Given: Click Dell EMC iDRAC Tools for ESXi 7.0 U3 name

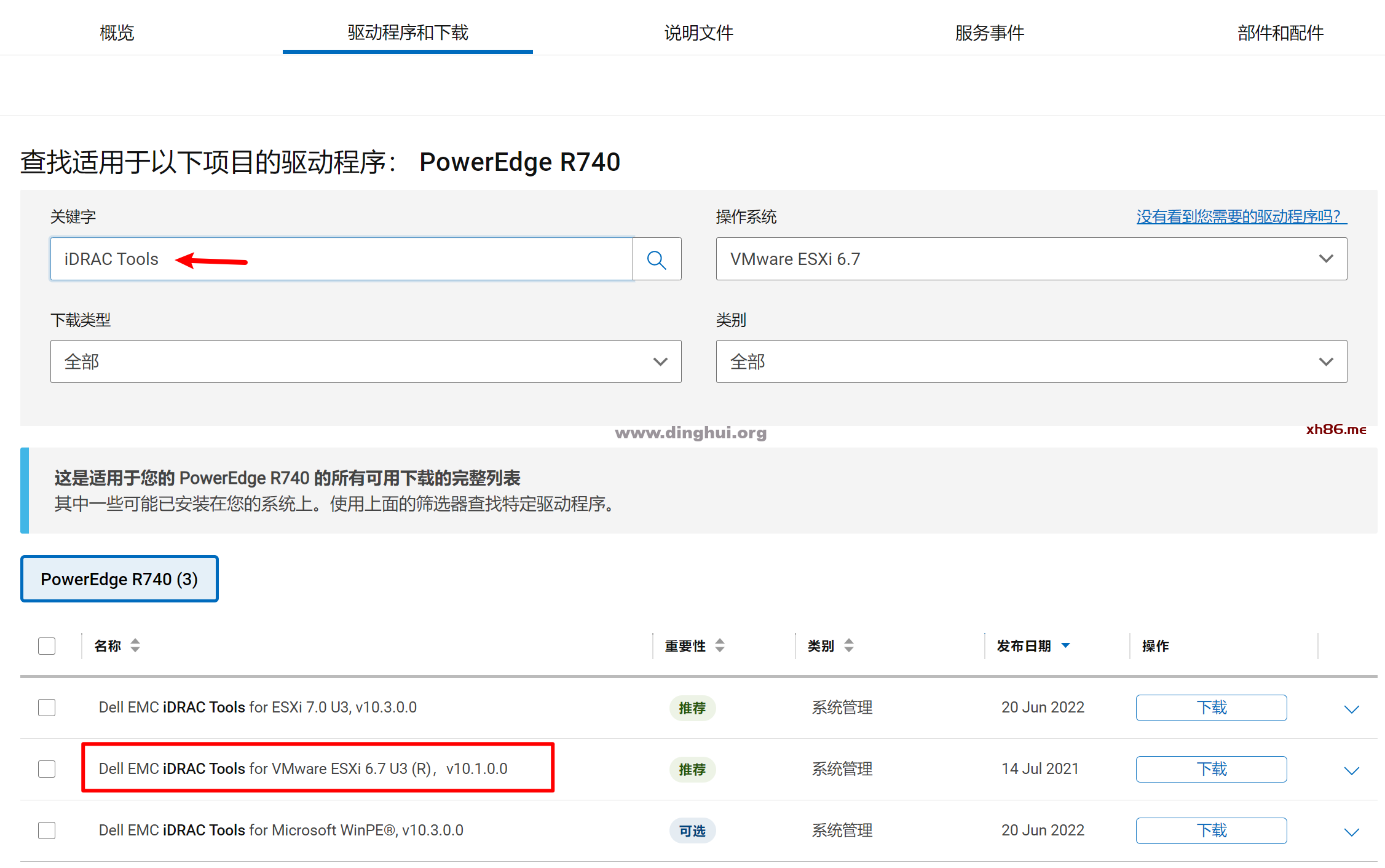Looking at the screenshot, I should click(x=258, y=707).
